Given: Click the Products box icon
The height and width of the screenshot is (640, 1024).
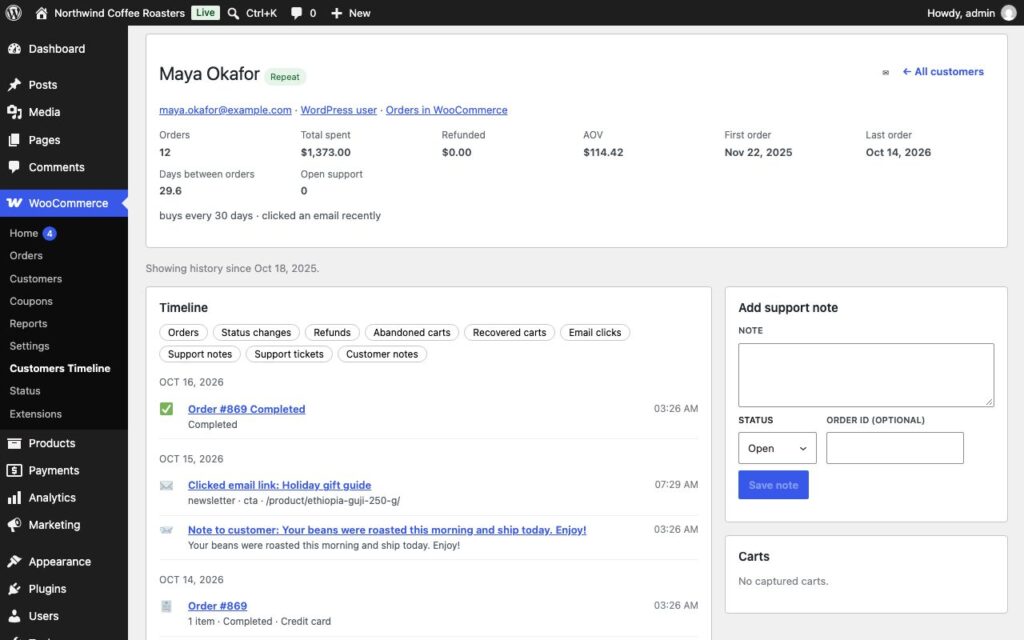Looking at the screenshot, I should coord(14,443).
